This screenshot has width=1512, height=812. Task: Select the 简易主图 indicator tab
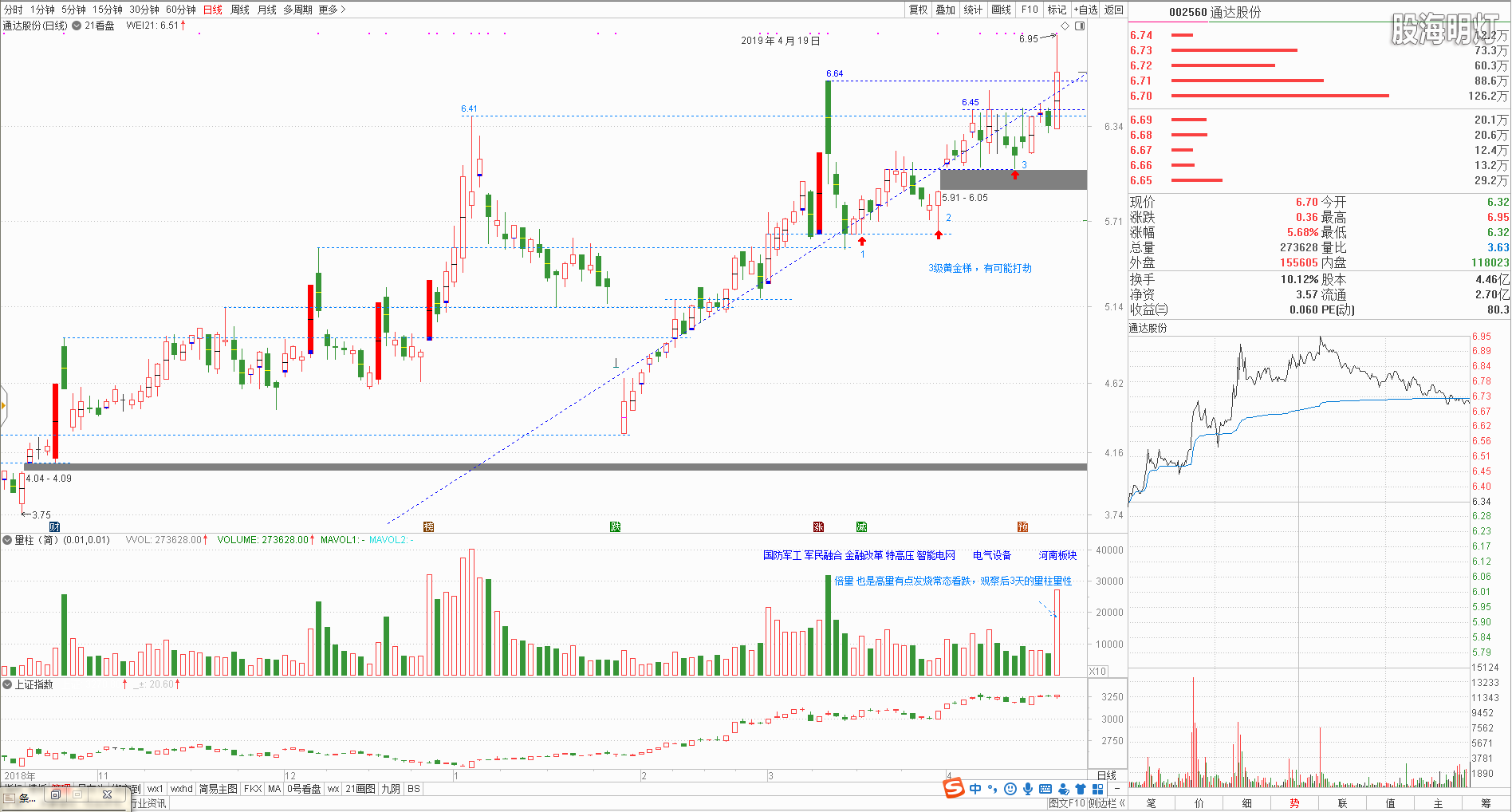click(x=219, y=789)
